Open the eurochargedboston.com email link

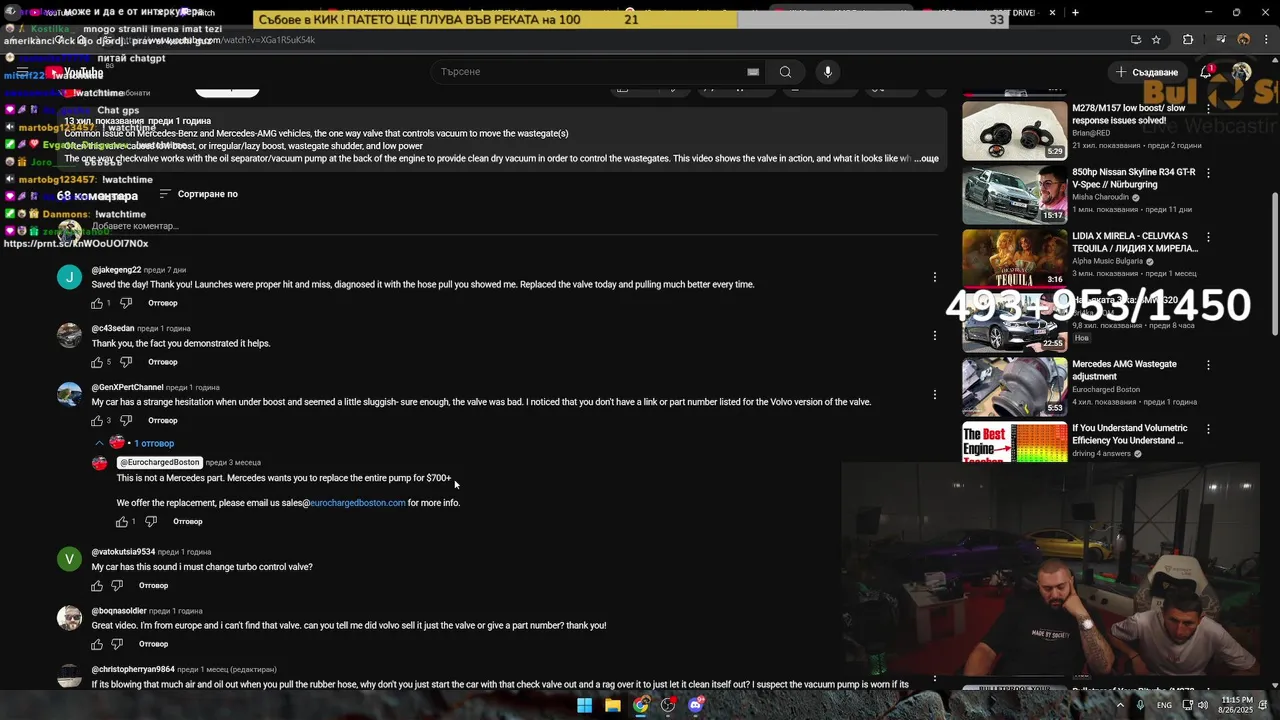click(x=357, y=503)
